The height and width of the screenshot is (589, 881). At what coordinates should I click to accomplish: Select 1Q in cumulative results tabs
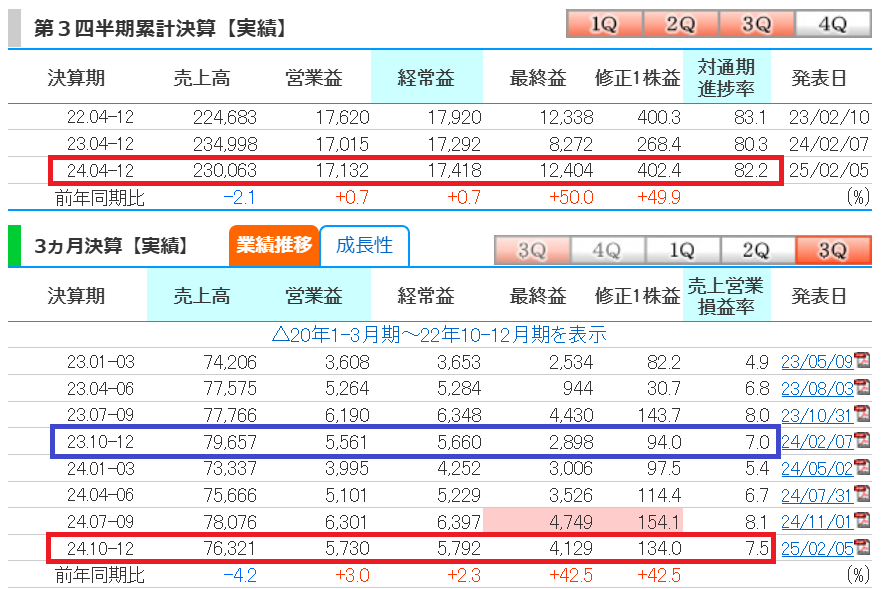(x=605, y=24)
